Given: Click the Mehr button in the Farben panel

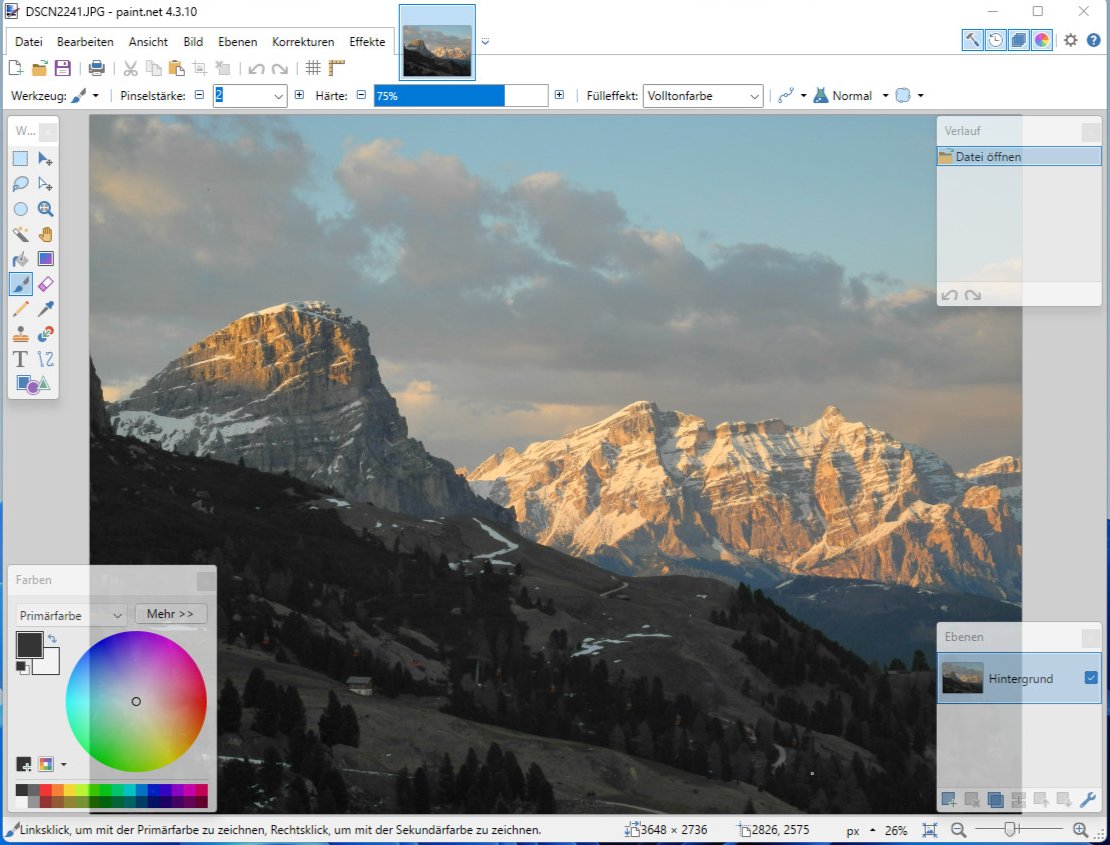Looking at the screenshot, I should 170,613.
